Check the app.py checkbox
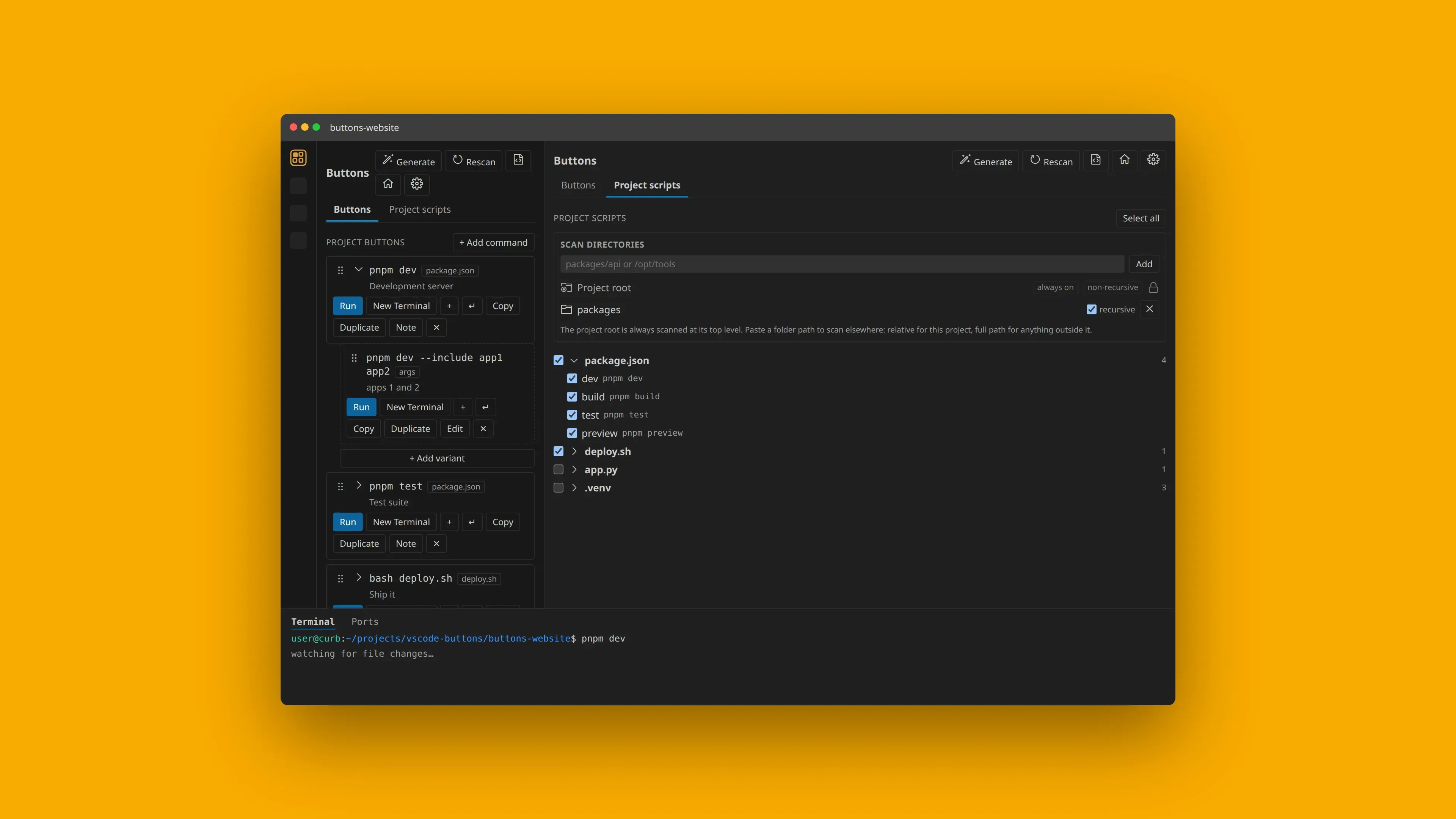The image size is (1456, 819). [x=559, y=470]
